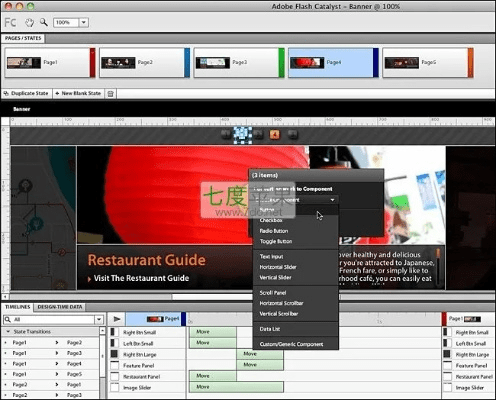Image resolution: width=496 pixels, height=400 pixels.
Task: Click the 100% zoom input field
Action: [x=66, y=23]
